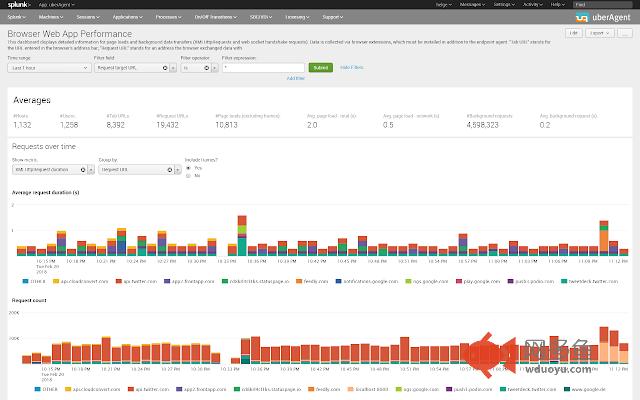Click into the Filter expression input field
The height and width of the screenshot is (400, 640).
[263, 67]
